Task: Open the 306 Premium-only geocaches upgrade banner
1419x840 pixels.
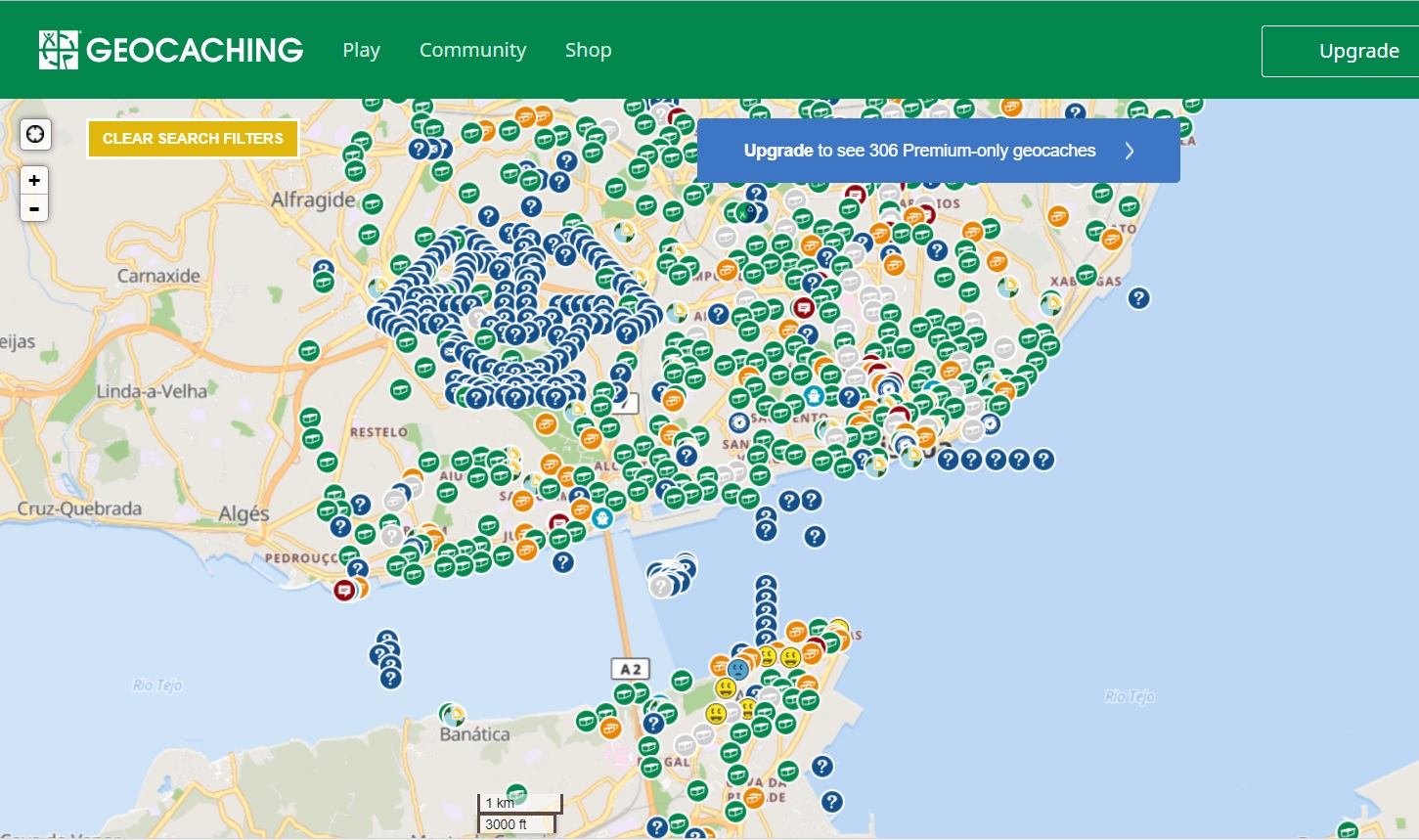Action: coord(938,151)
